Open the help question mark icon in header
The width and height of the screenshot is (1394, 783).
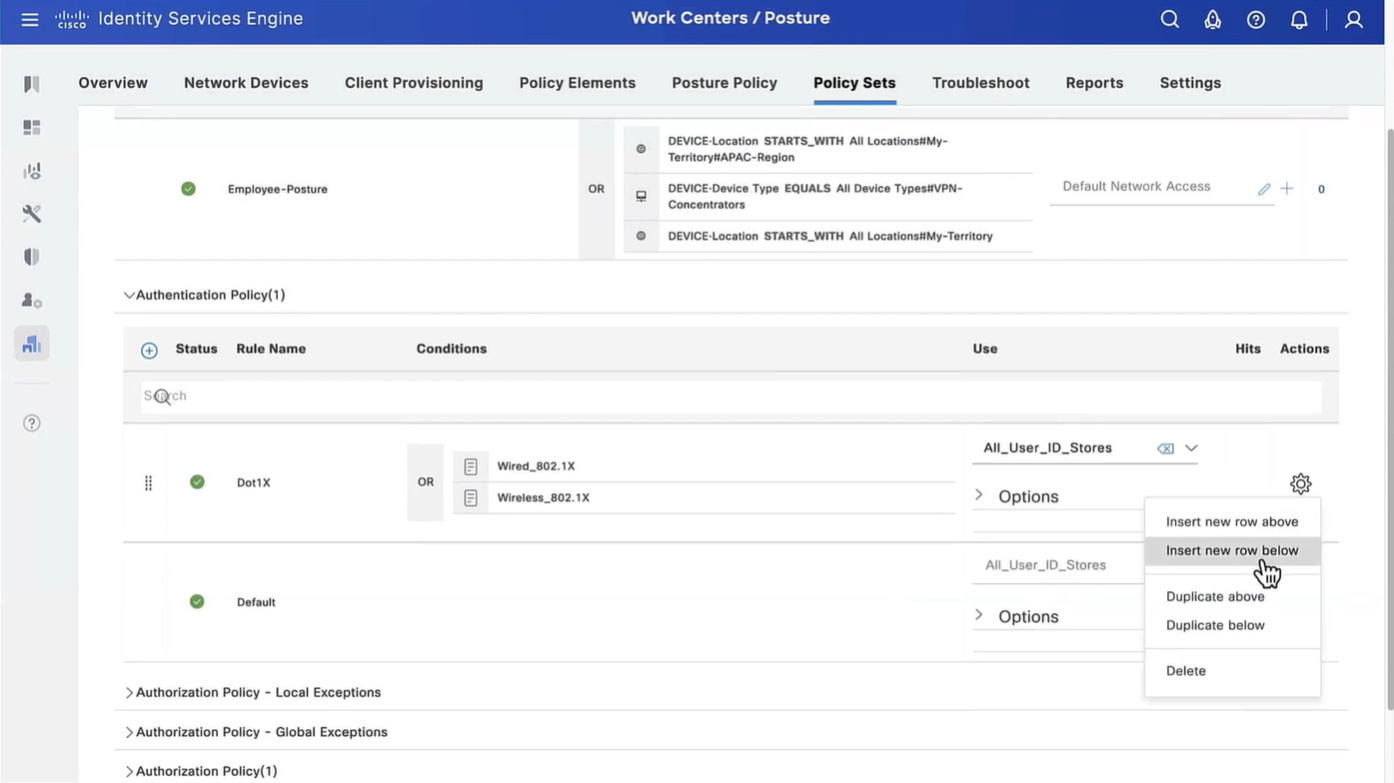pyautogui.click(x=1256, y=20)
